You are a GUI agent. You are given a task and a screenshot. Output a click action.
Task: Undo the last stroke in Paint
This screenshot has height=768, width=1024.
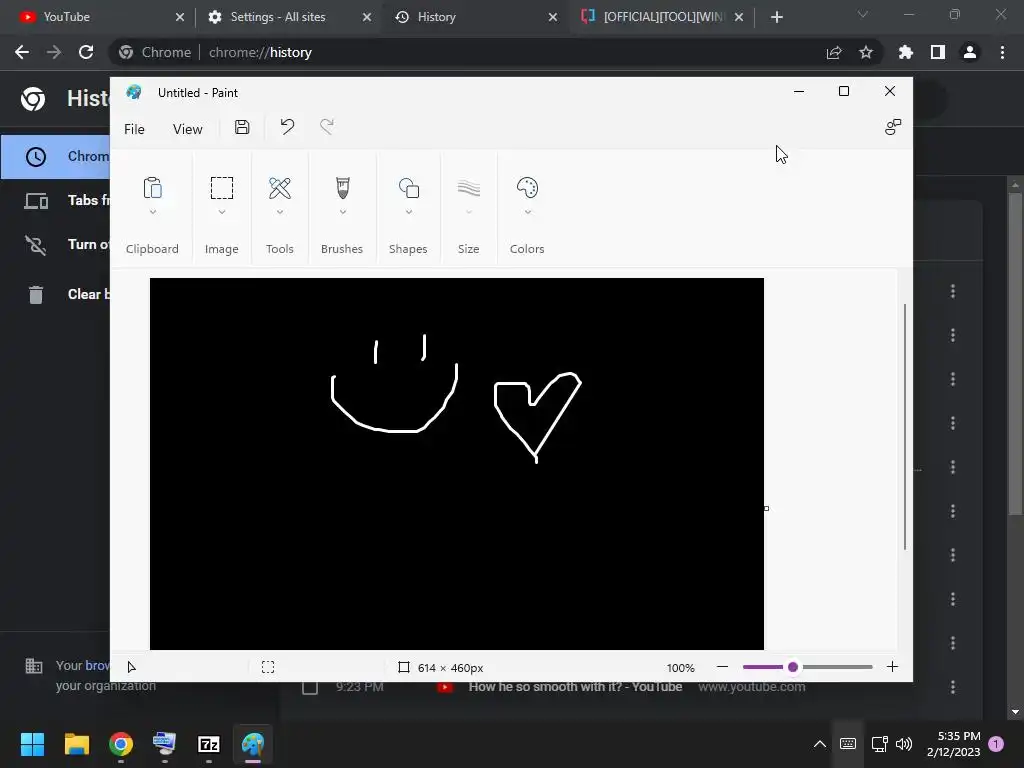point(287,127)
